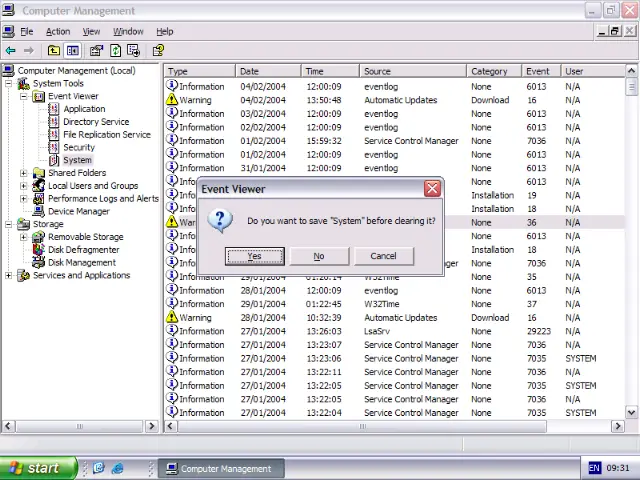Toggle the Show/Hide Console Tree icon

[73, 51]
